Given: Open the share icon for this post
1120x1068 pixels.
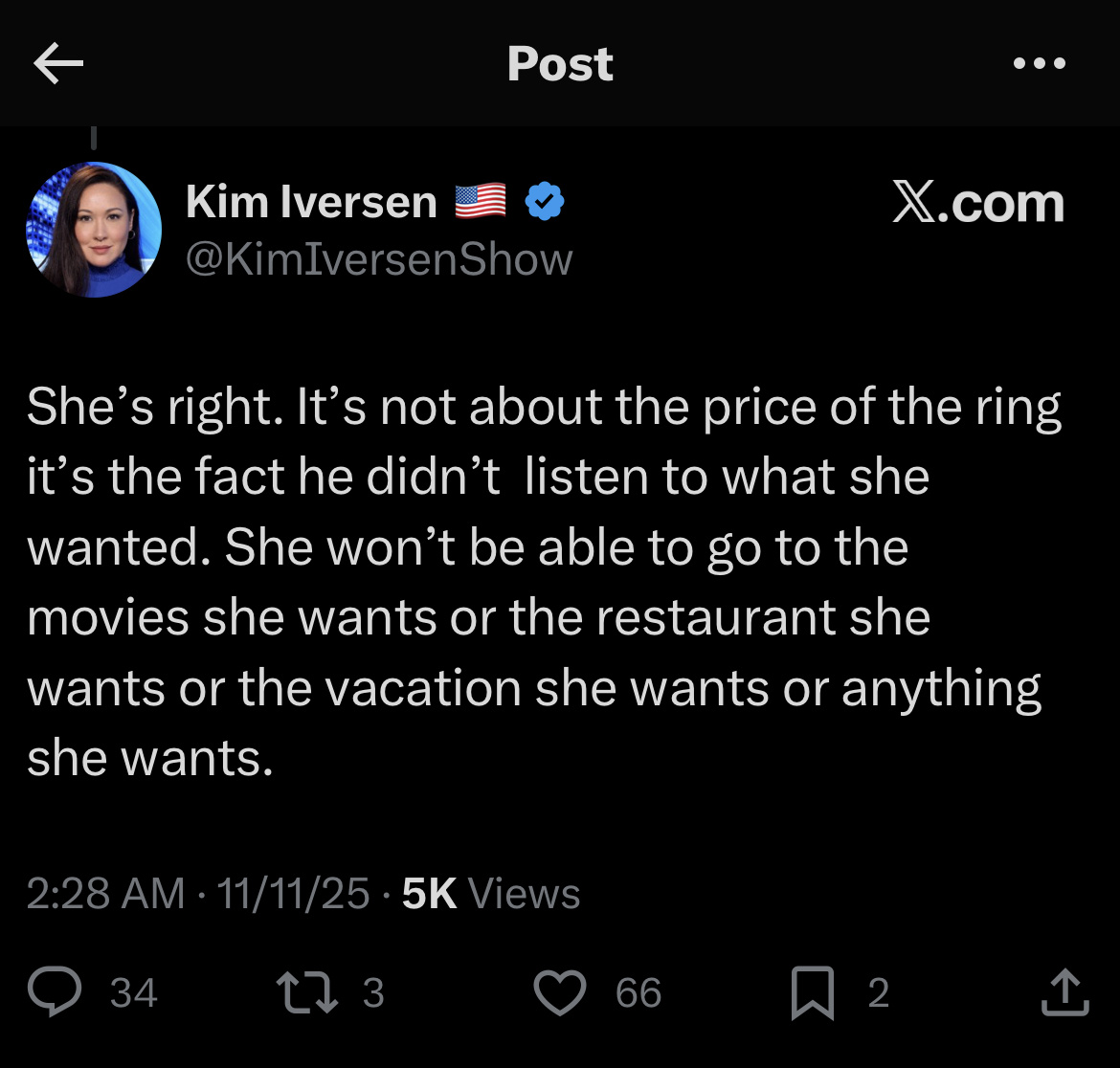Looking at the screenshot, I should (x=1064, y=991).
